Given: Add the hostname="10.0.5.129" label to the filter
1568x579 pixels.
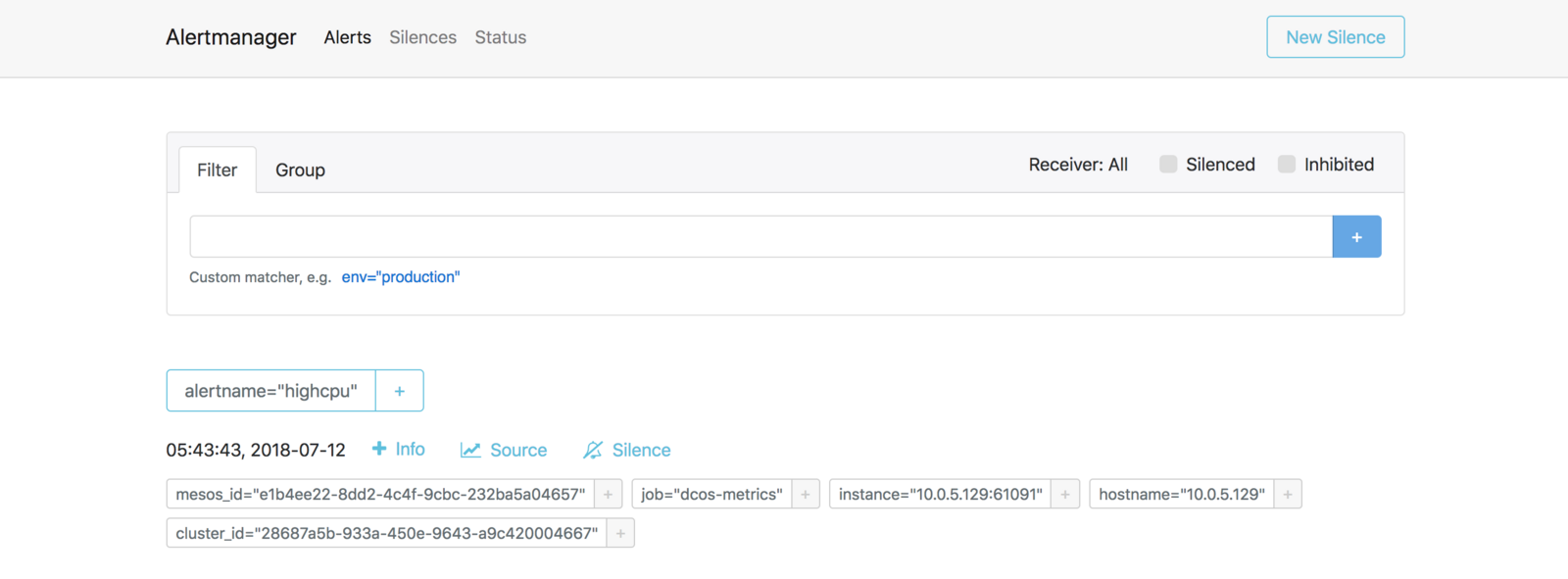Looking at the screenshot, I should coord(1288,495).
